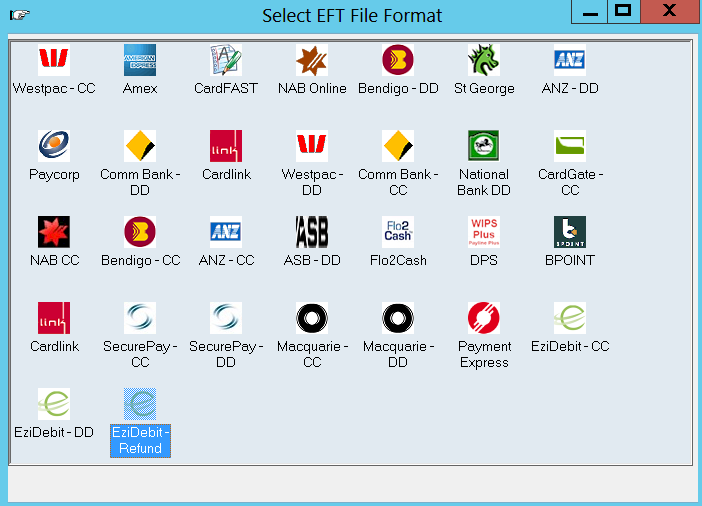702x506 pixels.
Task: Click the National Bank DD icon
Action: (x=484, y=146)
